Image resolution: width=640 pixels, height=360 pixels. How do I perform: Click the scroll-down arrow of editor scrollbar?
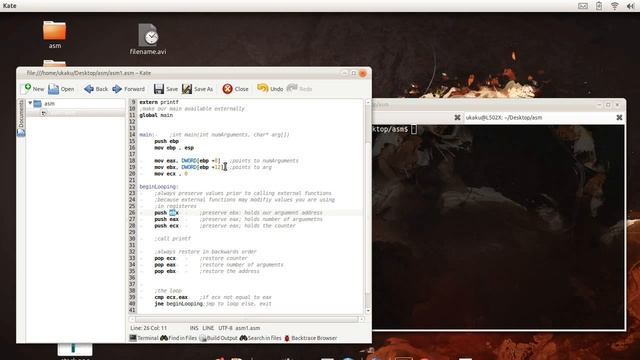point(368,311)
